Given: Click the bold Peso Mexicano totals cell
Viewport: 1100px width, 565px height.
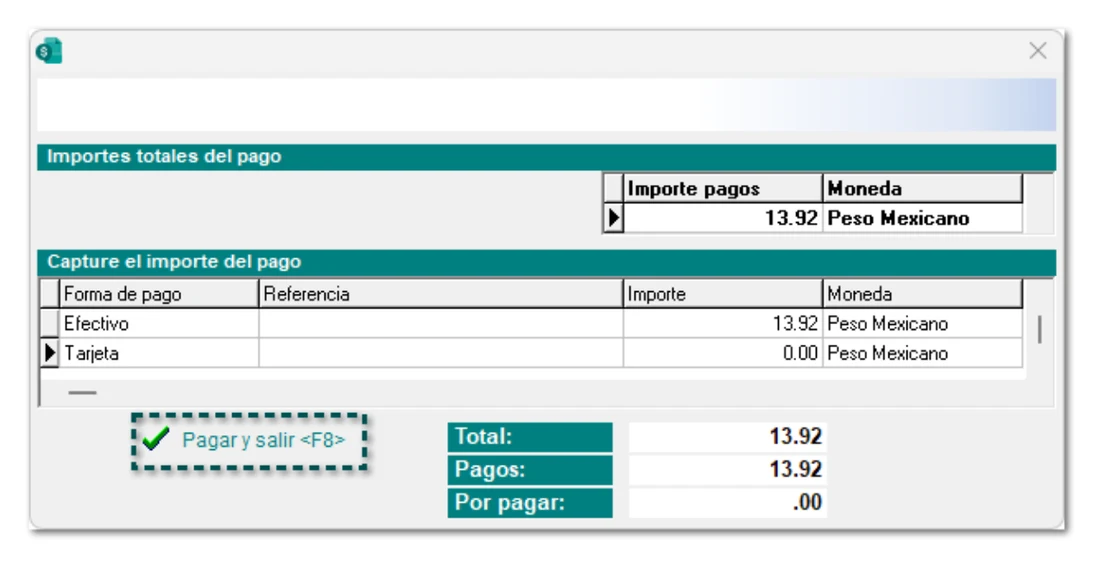Looking at the screenshot, I should (923, 218).
